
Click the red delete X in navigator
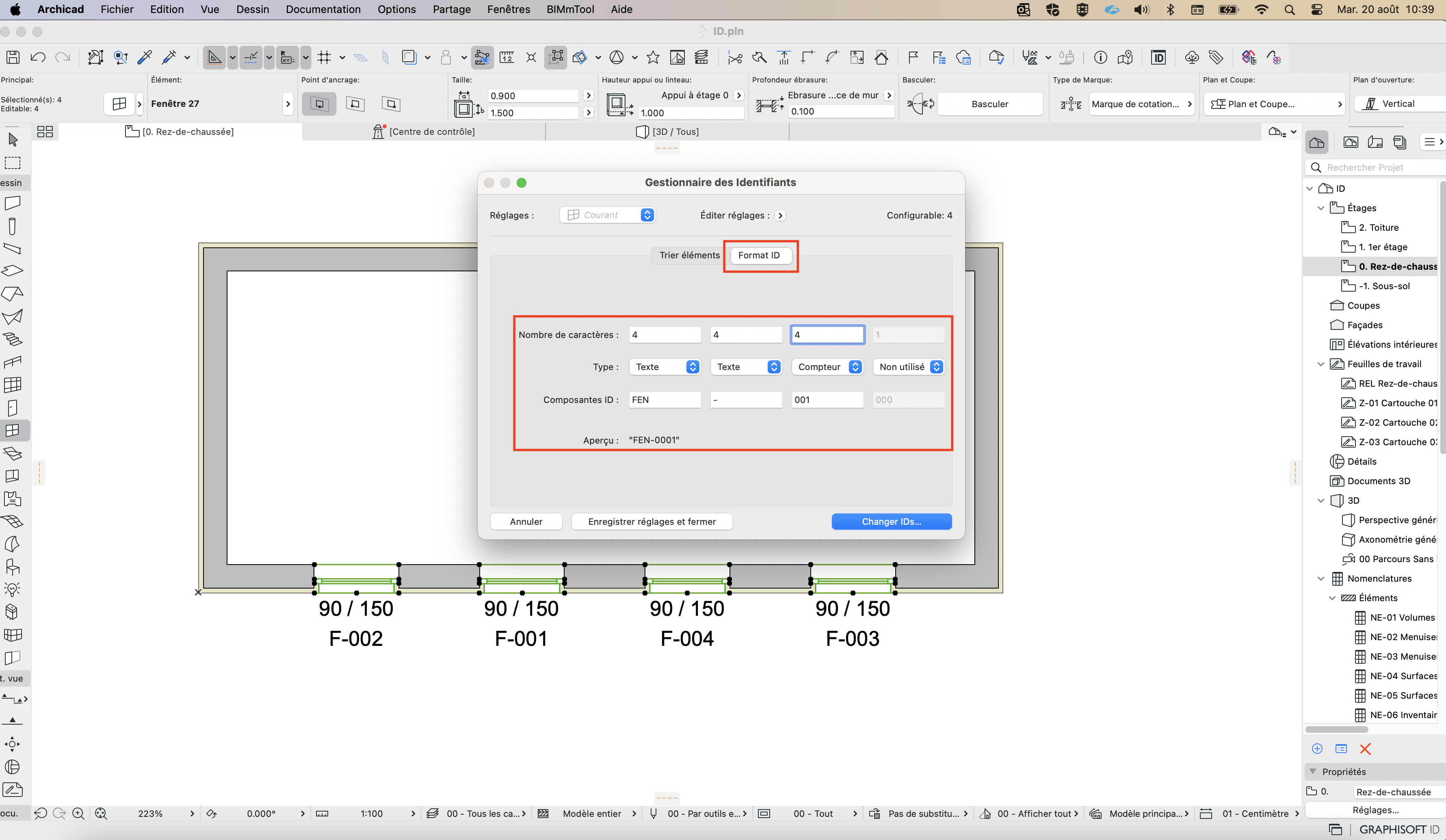(x=1365, y=749)
